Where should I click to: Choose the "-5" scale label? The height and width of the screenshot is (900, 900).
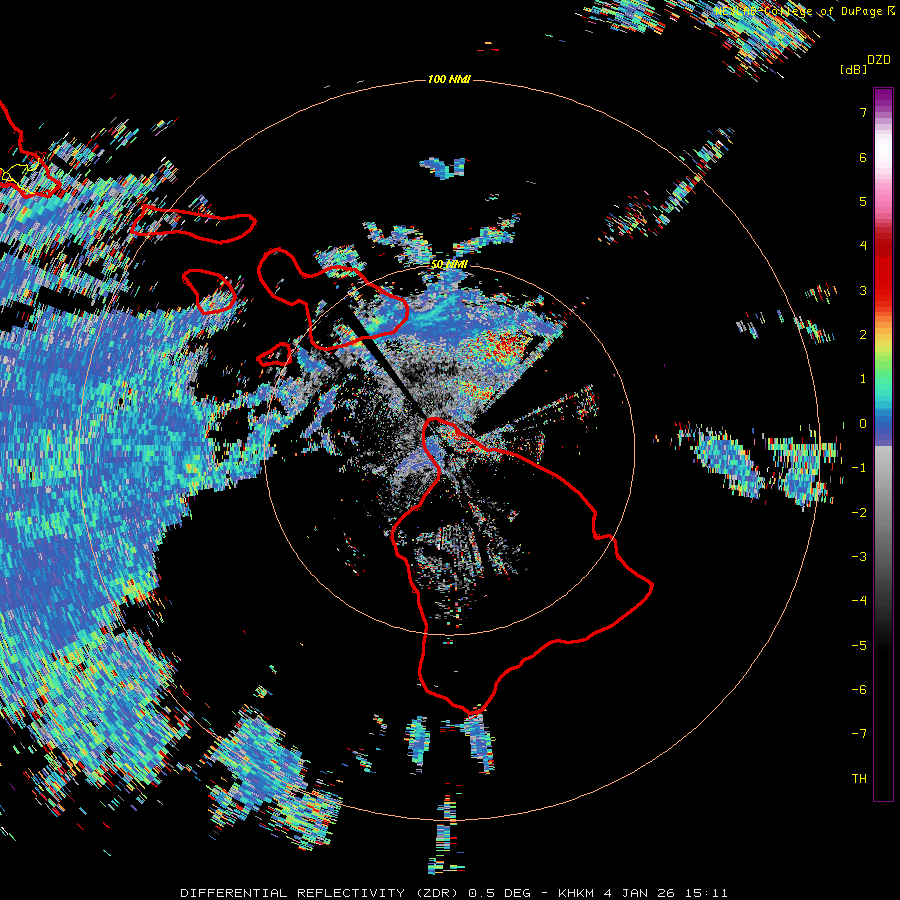tap(859, 646)
